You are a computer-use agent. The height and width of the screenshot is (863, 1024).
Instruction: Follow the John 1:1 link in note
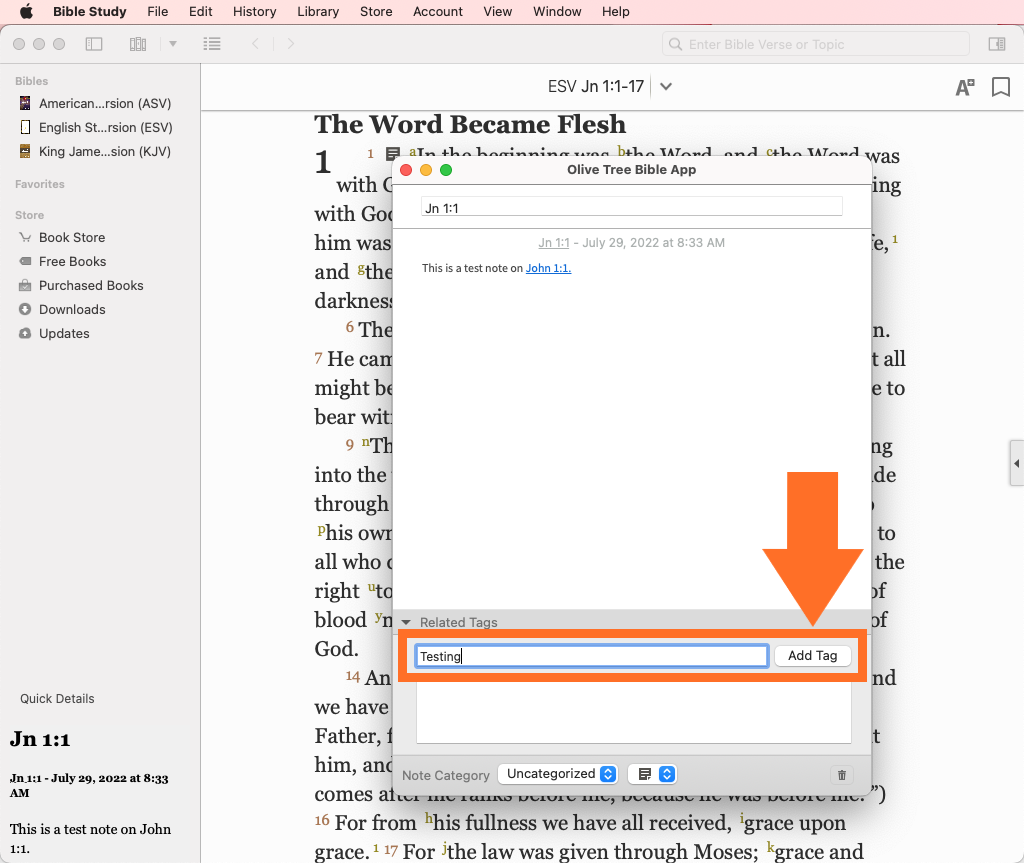click(x=548, y=268)
